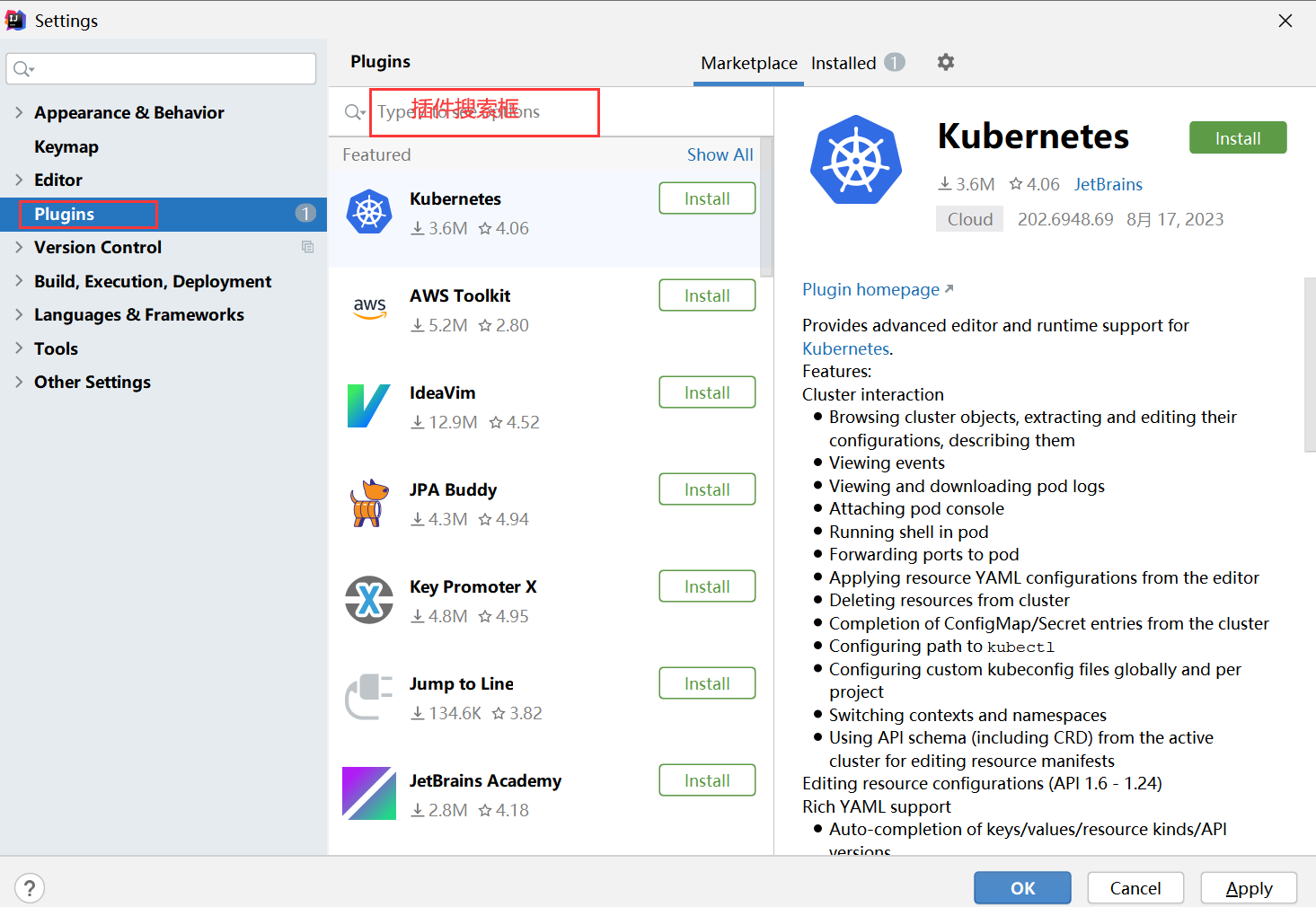This screenshot has width=1316, height=907.
Task: Click the plugin list scrollbar
Action: point(766,207)
